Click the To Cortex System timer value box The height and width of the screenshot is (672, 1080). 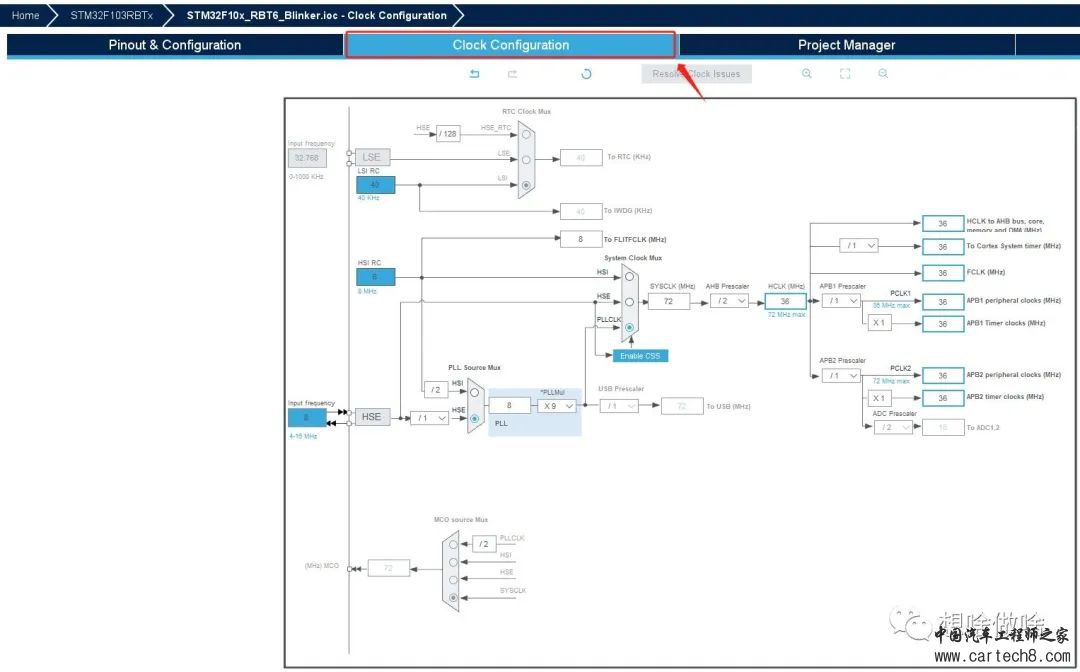pos(942,246)
